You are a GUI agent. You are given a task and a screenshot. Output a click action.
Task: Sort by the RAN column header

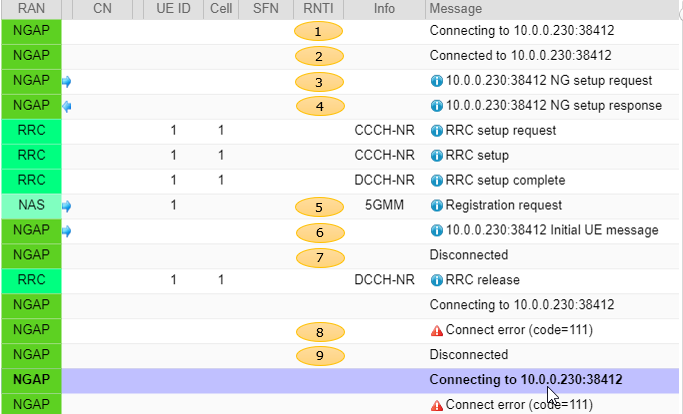tap(31, 9)
